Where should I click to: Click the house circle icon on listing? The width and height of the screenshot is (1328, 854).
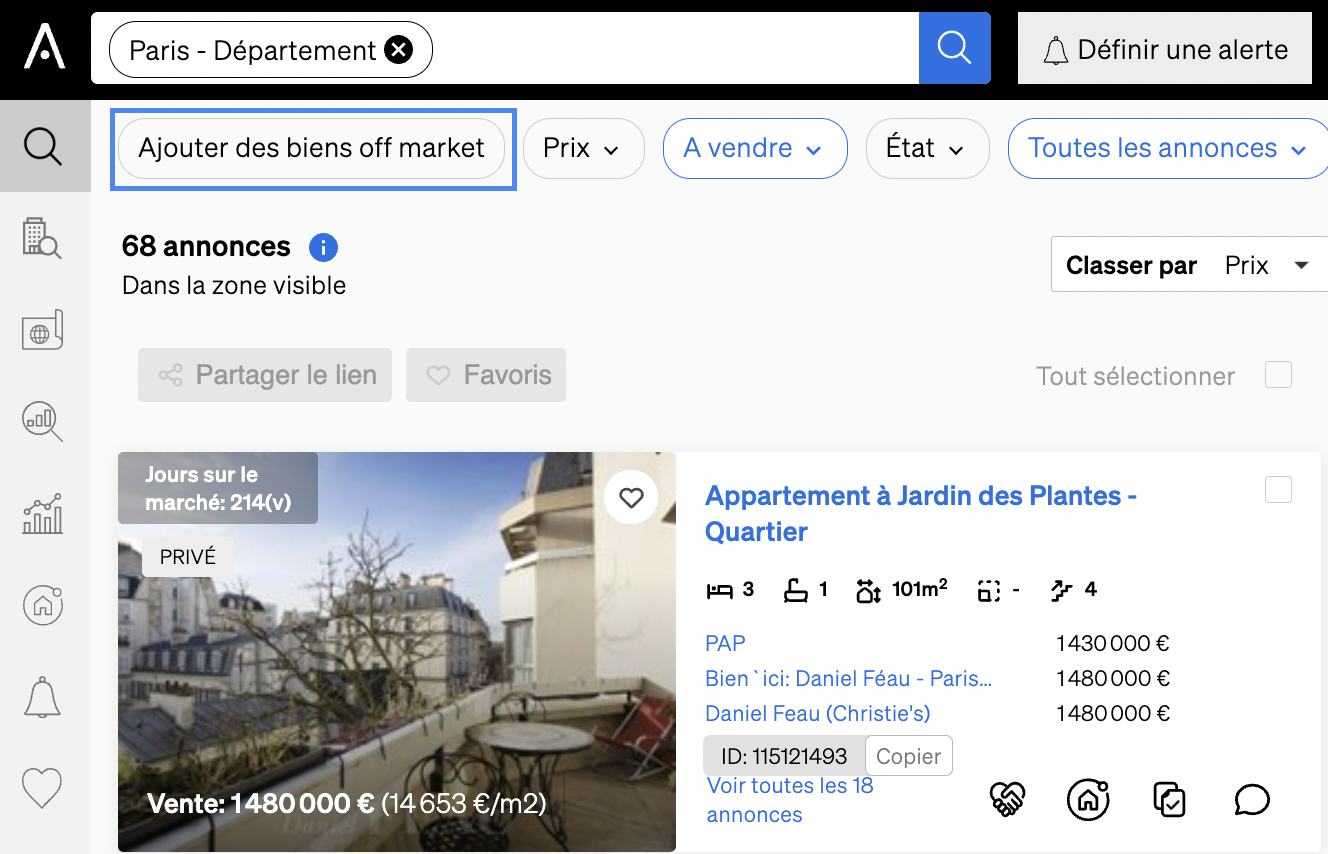1089,799
